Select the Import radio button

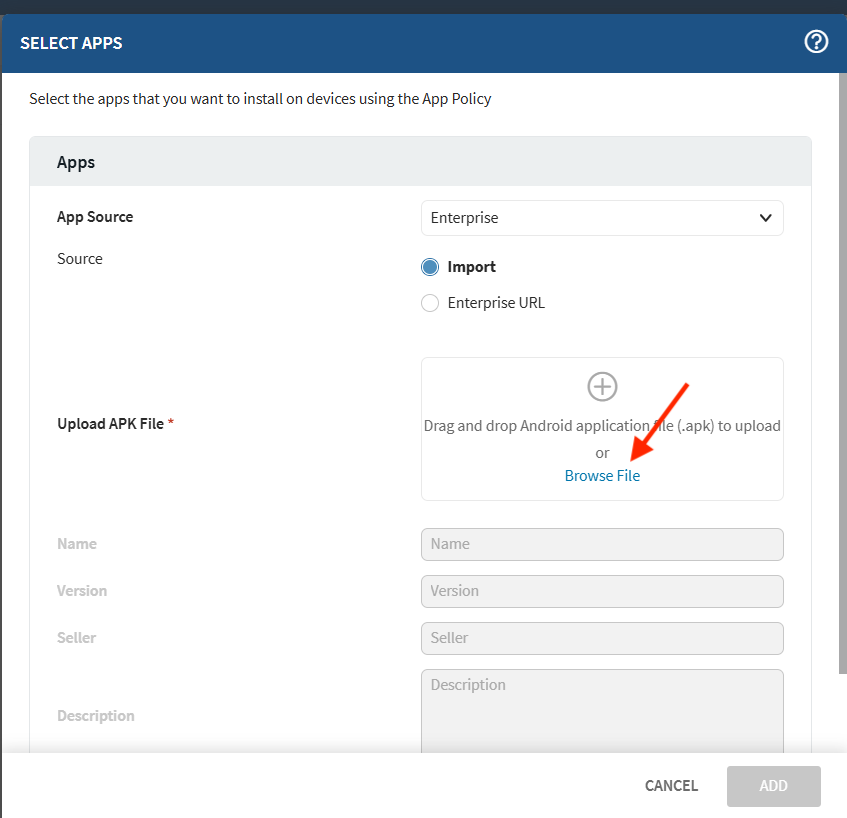pyautogui.click(x=430, y=267)
